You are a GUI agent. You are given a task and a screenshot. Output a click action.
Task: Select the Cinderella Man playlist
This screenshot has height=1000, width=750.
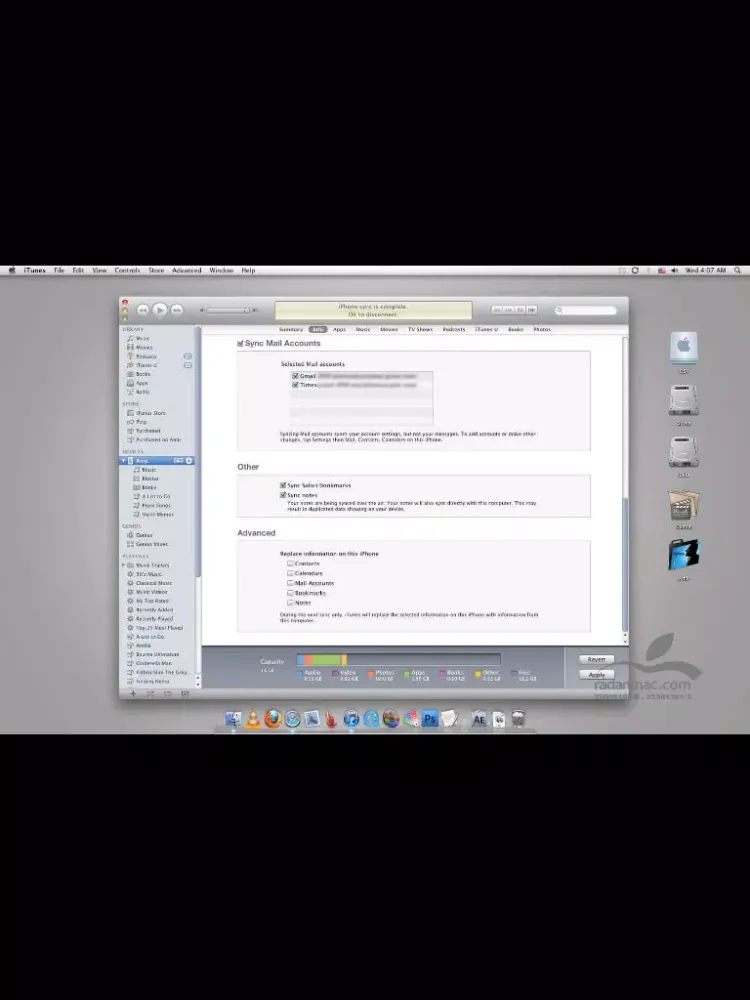(x=149, y=663)
